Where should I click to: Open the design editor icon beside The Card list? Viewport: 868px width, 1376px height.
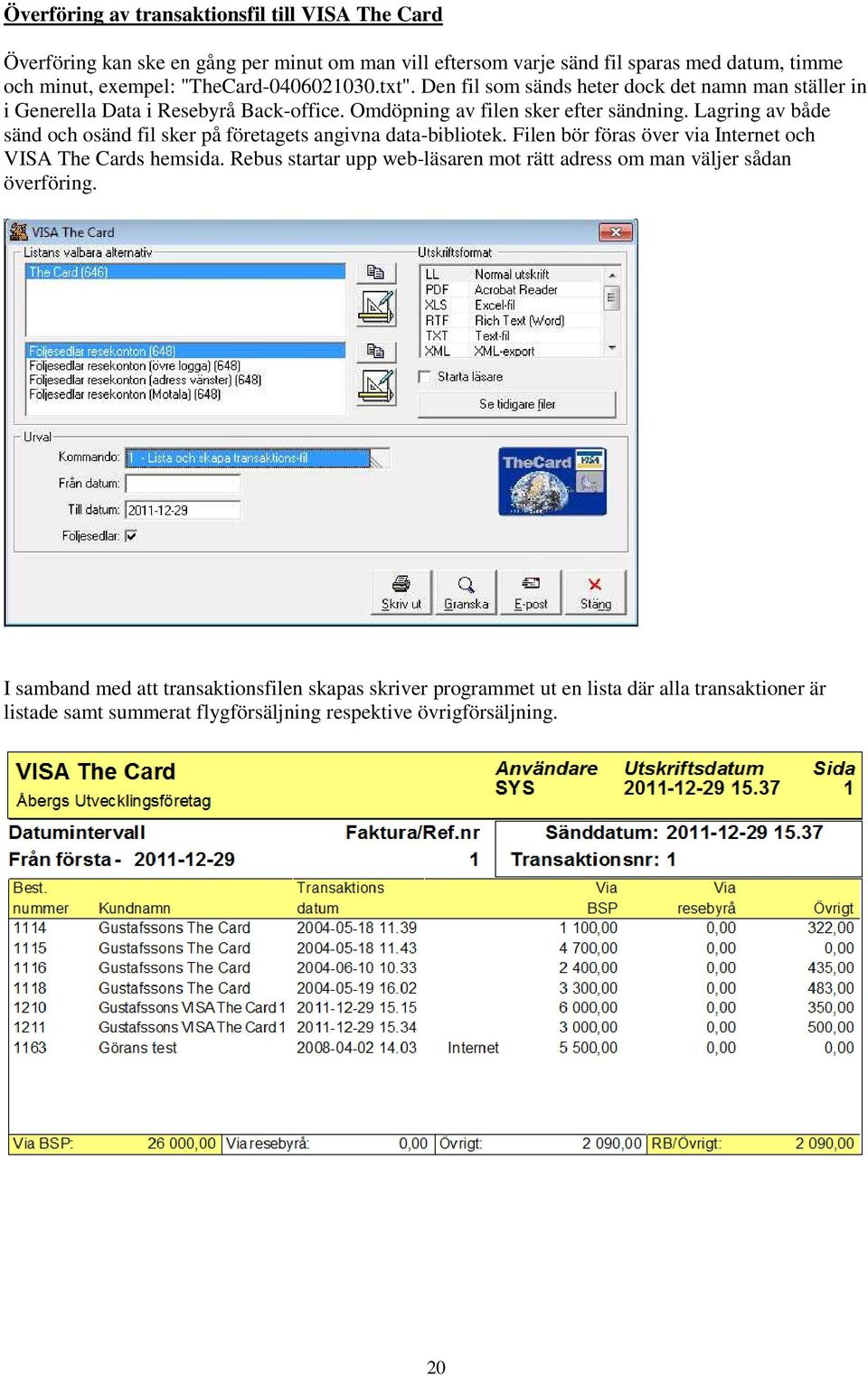[x=376, y=307]
